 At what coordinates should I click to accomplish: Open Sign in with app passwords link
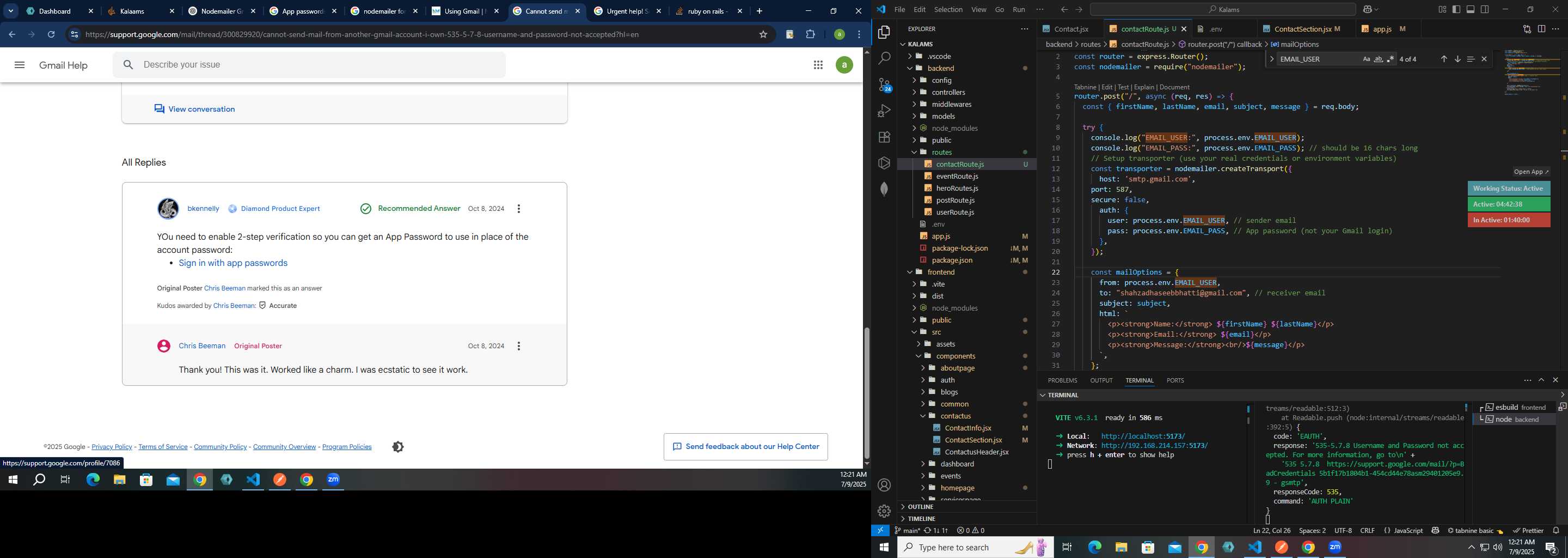[233, 263]
